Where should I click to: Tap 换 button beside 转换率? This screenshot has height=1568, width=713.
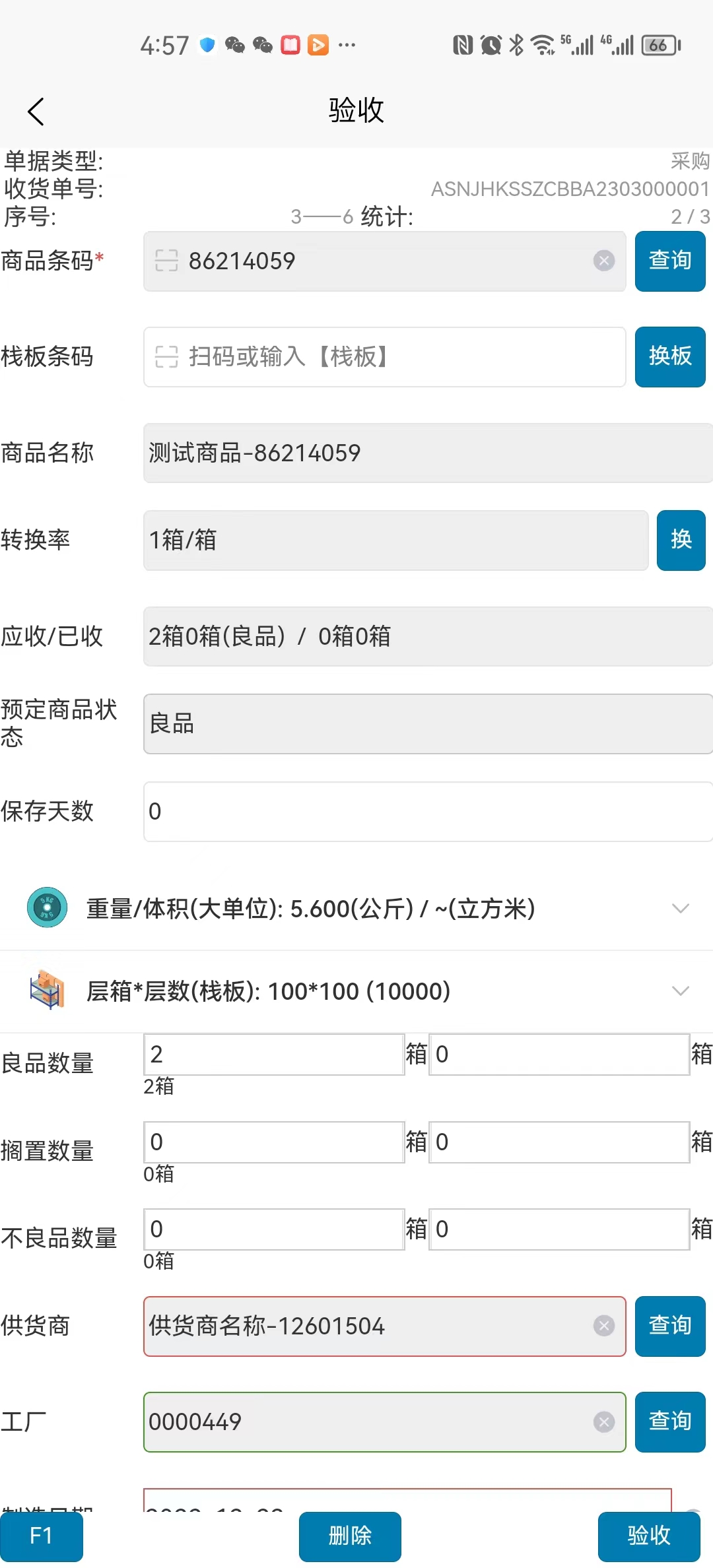681,540
